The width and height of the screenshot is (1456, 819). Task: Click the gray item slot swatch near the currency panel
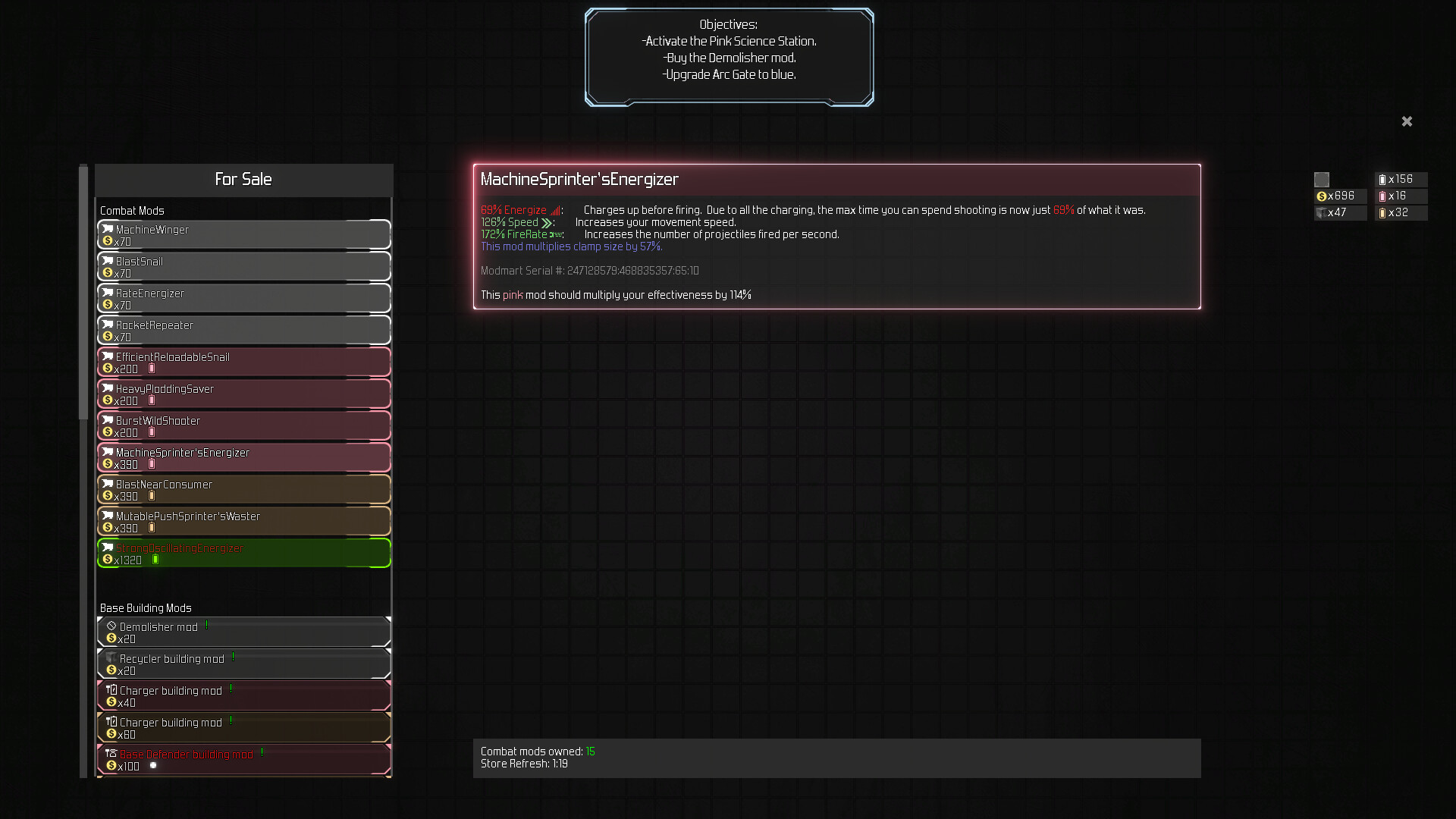pos(1322,180)
